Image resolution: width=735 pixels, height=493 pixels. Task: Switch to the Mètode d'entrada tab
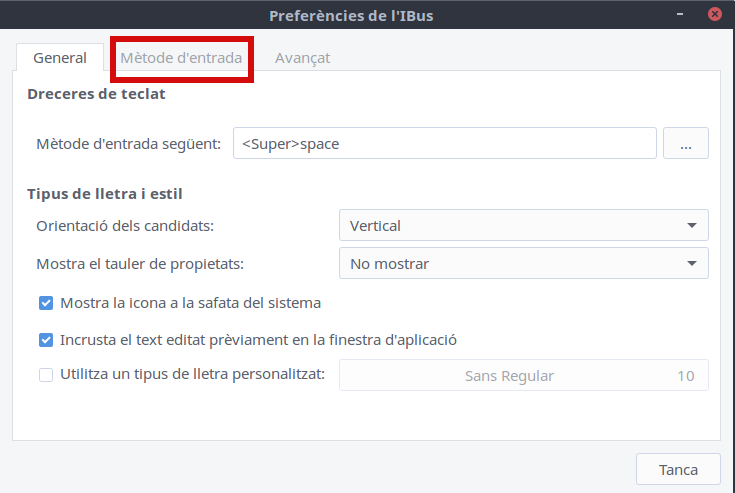click(x=181, y=58)
